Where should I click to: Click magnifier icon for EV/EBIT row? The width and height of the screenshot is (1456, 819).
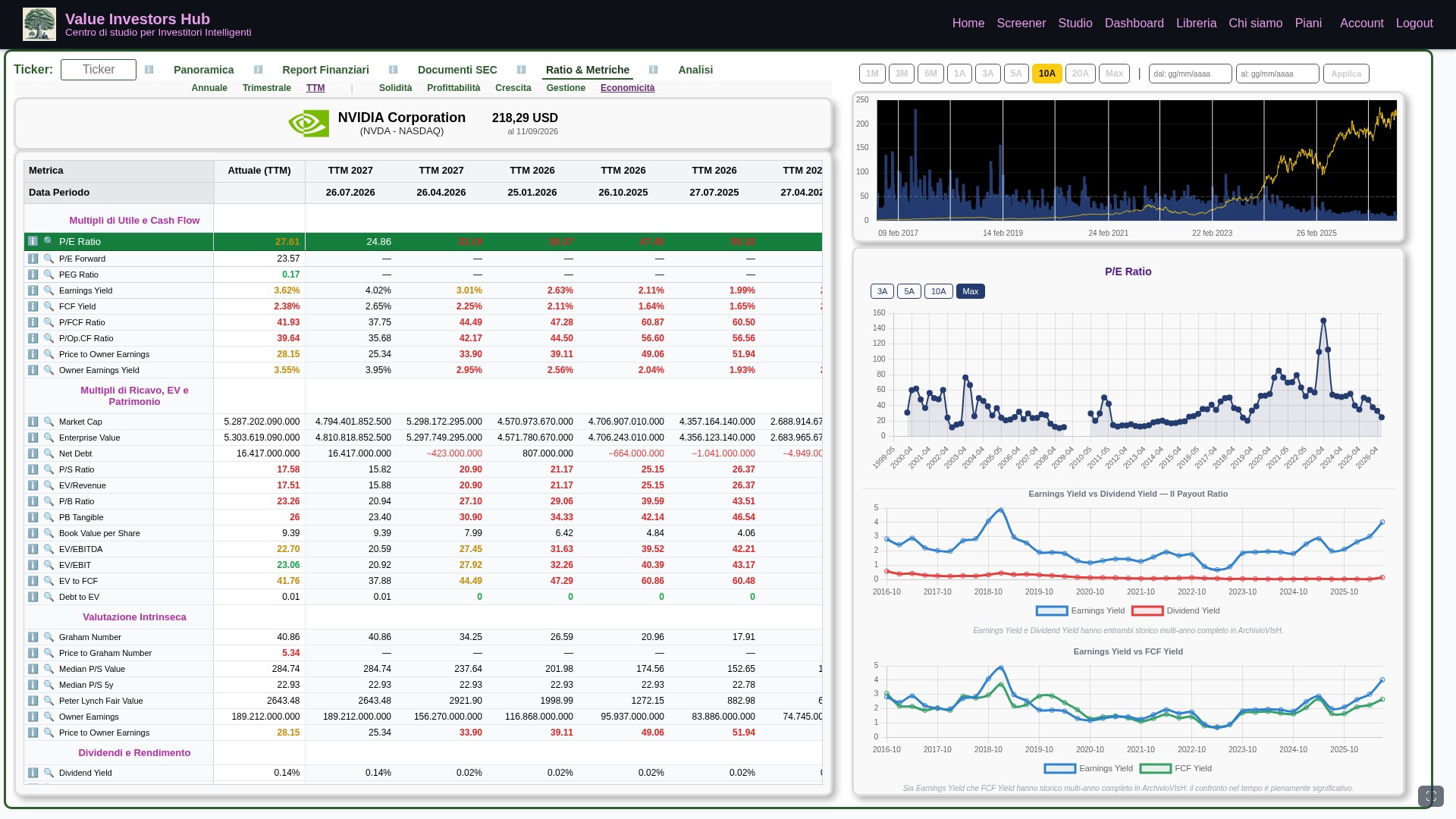(x=49, y=565)
